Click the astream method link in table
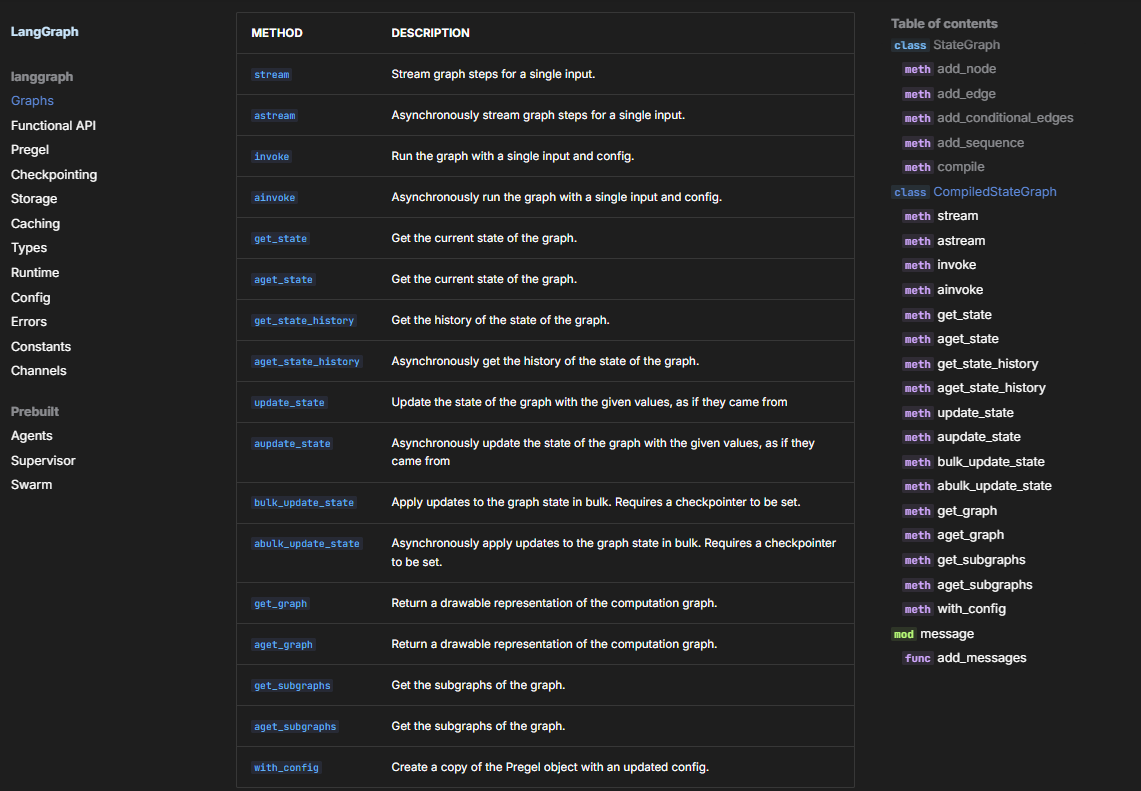 point(274,116)
